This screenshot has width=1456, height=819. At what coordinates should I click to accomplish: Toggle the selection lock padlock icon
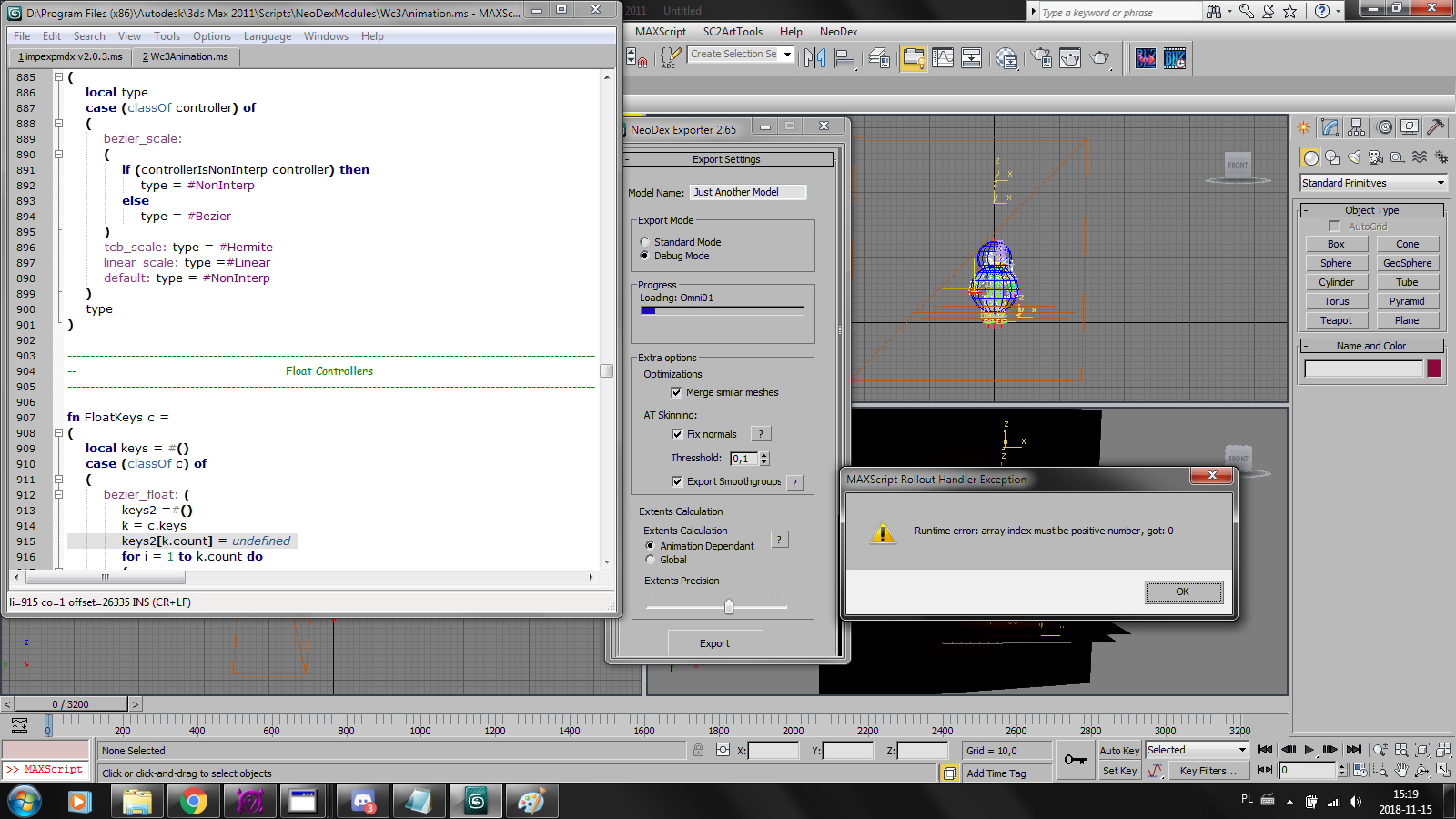[698, 750]
